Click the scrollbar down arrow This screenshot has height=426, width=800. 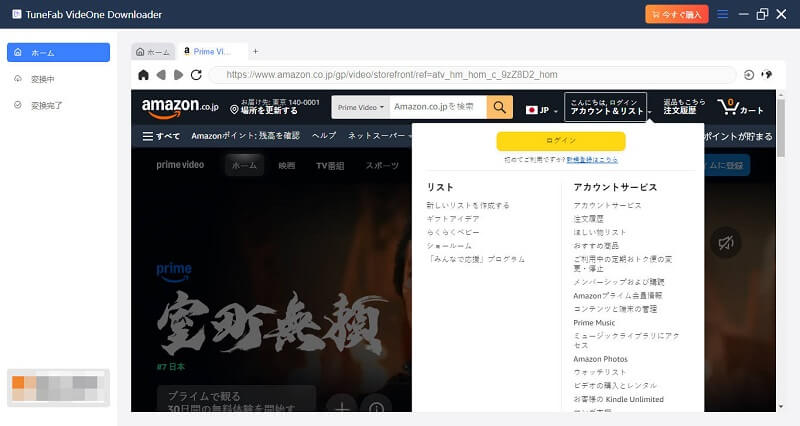coord(781,407)
